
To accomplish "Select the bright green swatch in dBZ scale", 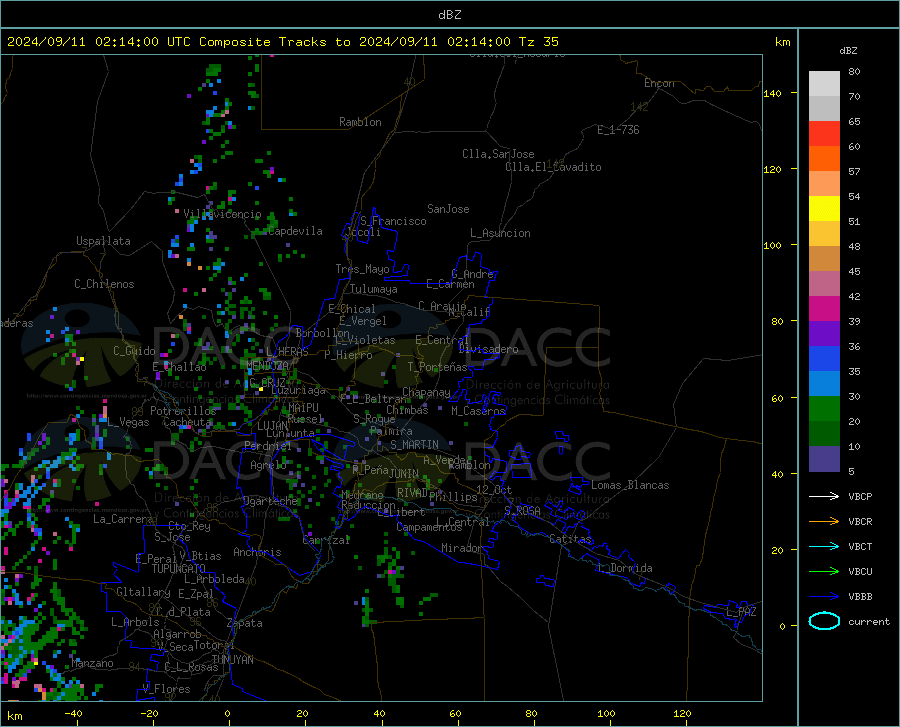I will [x=824, y=409].
